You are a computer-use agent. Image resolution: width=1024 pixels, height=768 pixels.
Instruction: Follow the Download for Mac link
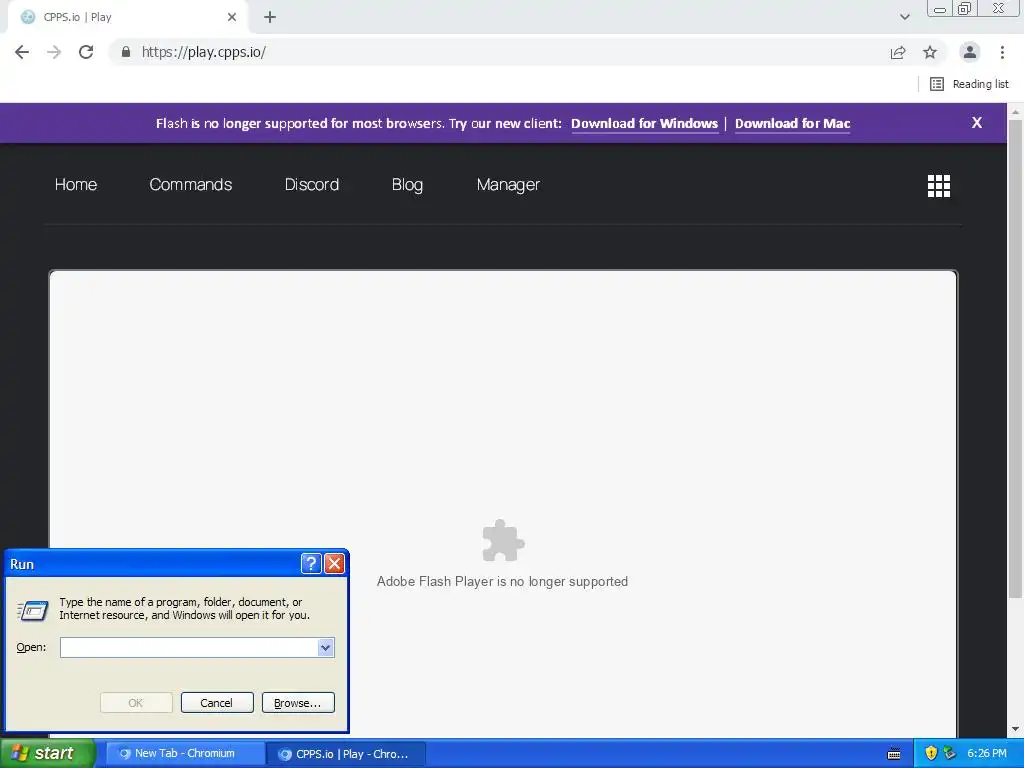(x=792, y=123)
